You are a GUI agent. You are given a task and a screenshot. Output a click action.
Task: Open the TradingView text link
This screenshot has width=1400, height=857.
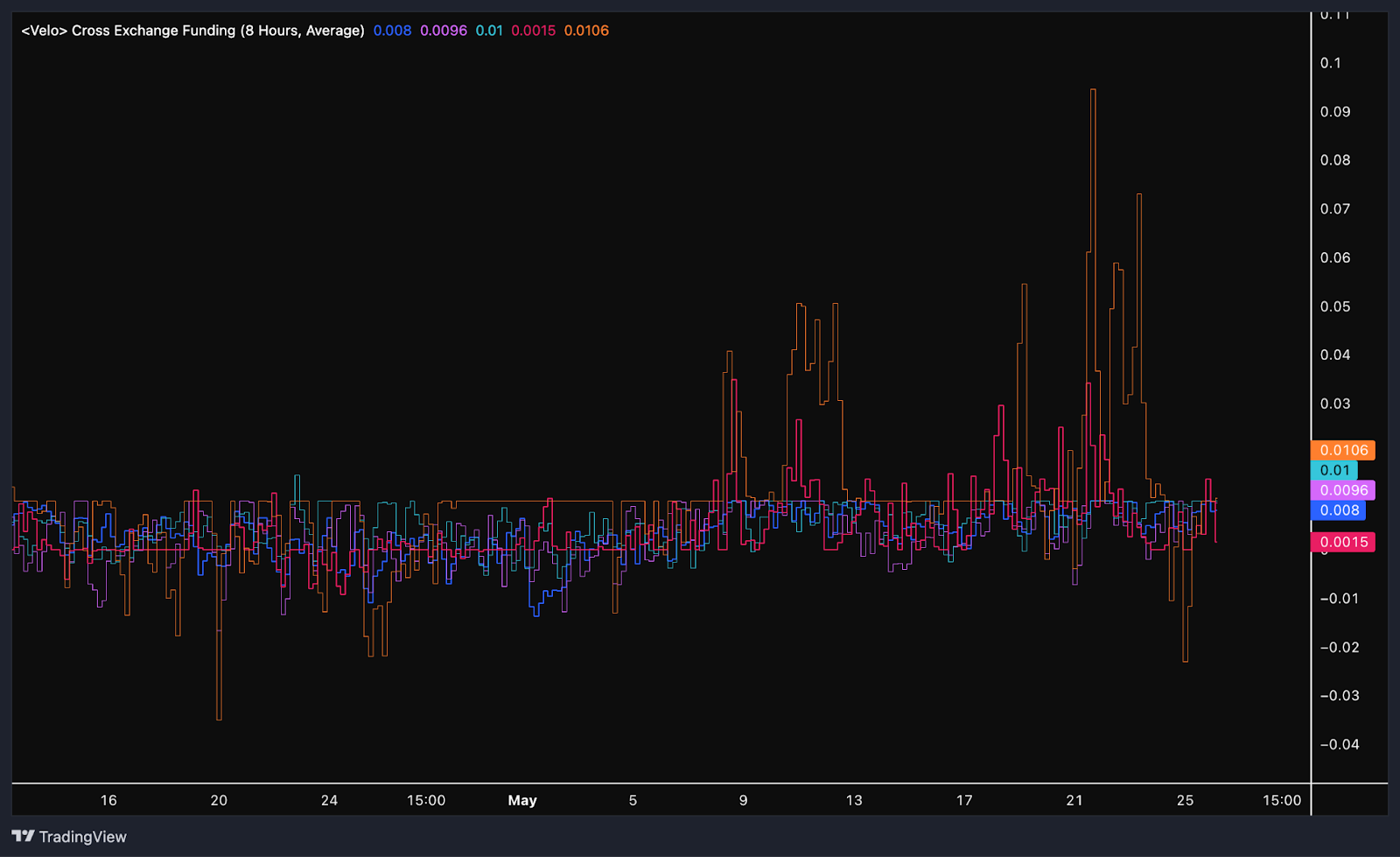click(x=82, y=837)
